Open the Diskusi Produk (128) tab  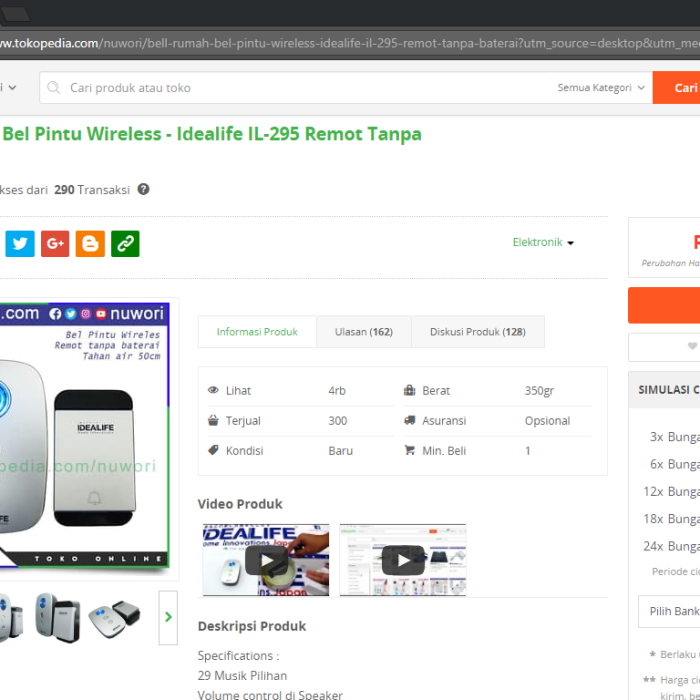(x=478, y=332)
